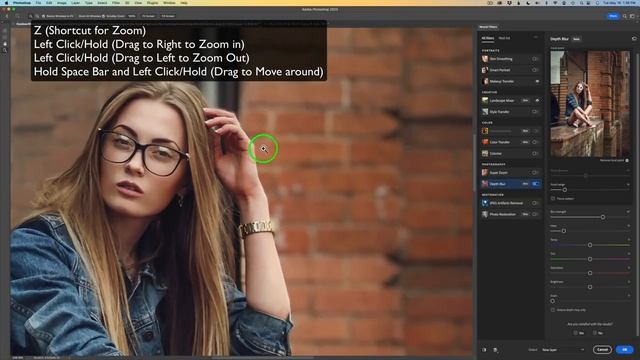Click the Depth Blur filter thumbnail
The width and height of the screenshot is (640, 360).
point(485,184)
